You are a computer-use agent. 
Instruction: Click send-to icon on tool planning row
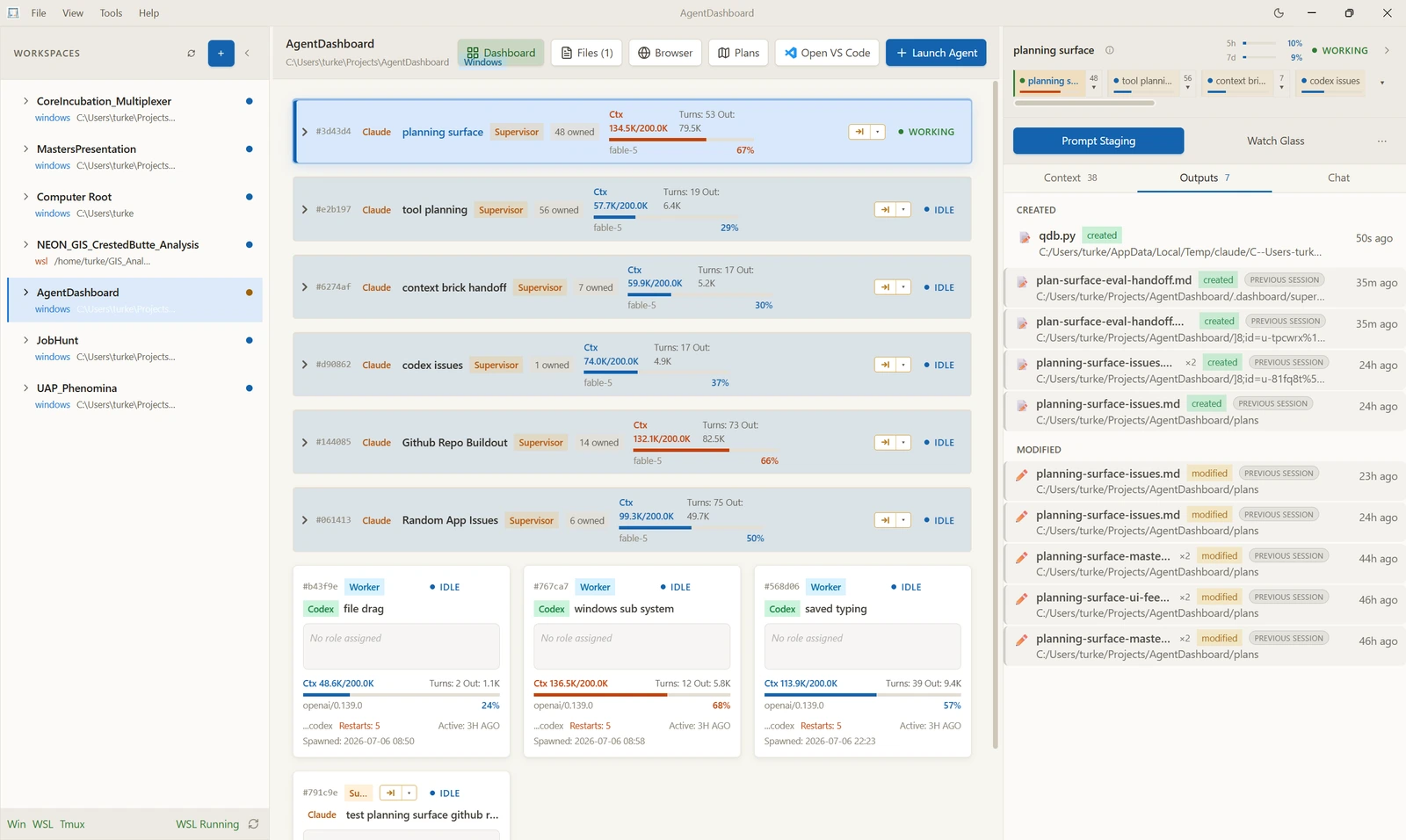[x=886, y=210]
